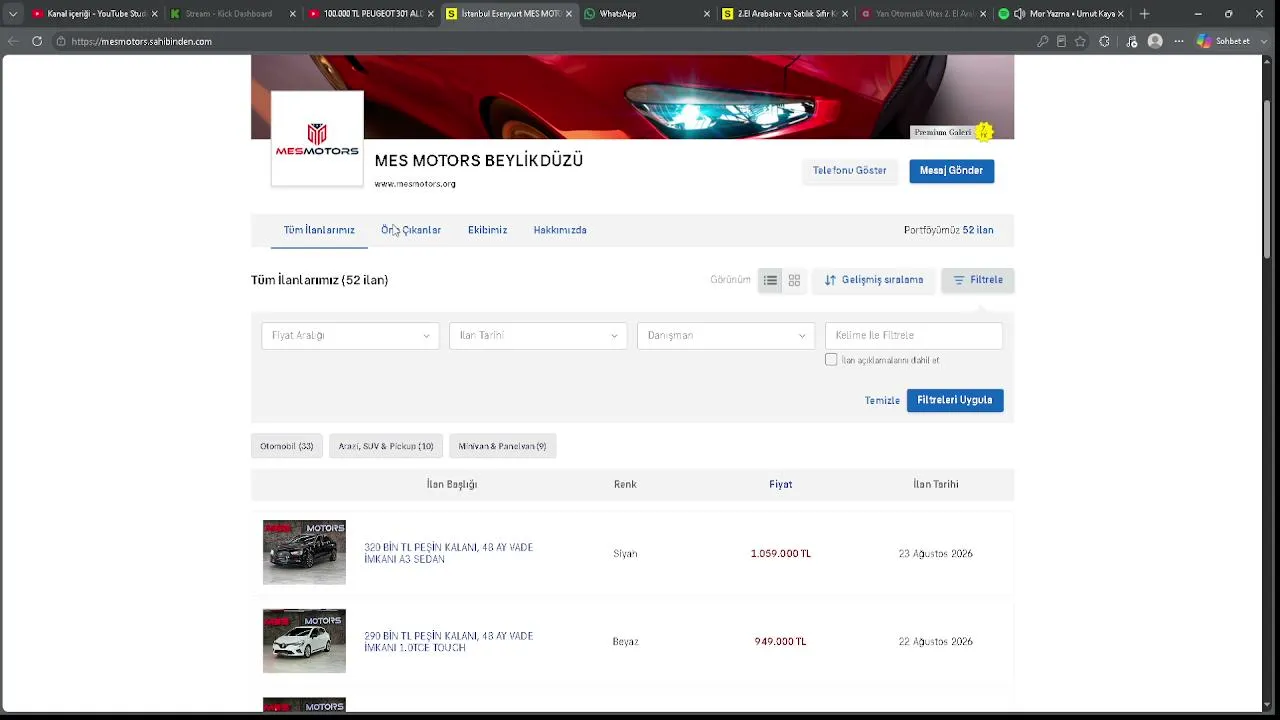Image resolution: width=1280 pixels, height=720 pixels.
Task: Enable 'İlan açıklamalarını dahil et' checkbox
Action: click(831, 360)
